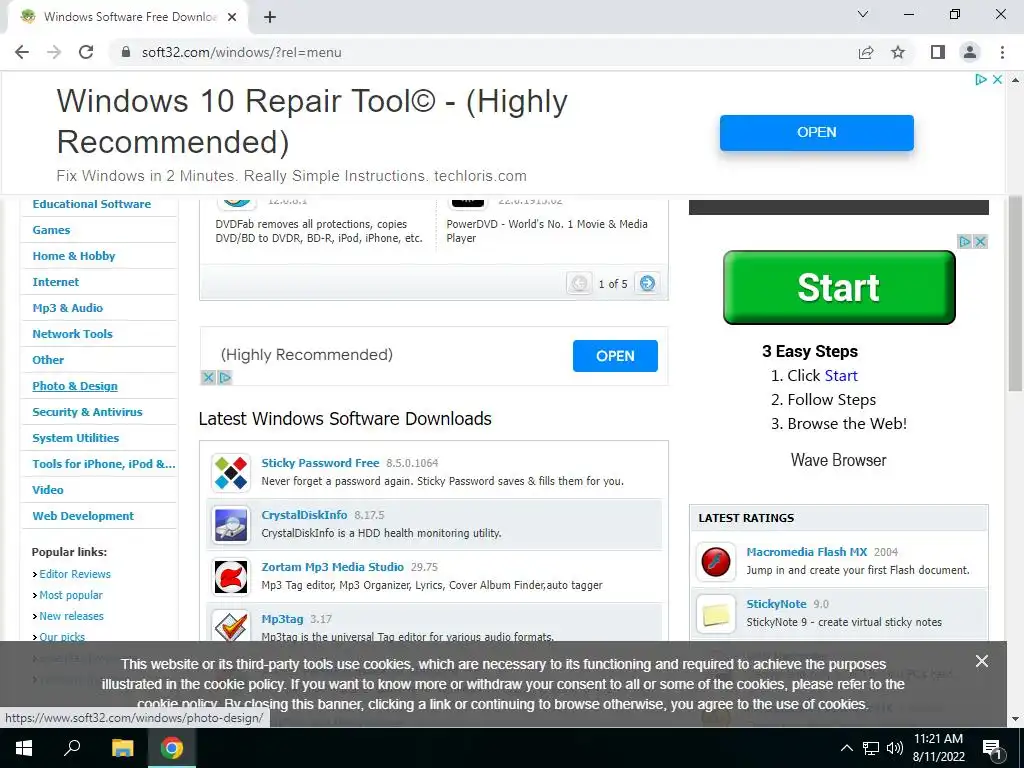Open the System Utilities category
The image size is (1024, 768).
(76, 438)
